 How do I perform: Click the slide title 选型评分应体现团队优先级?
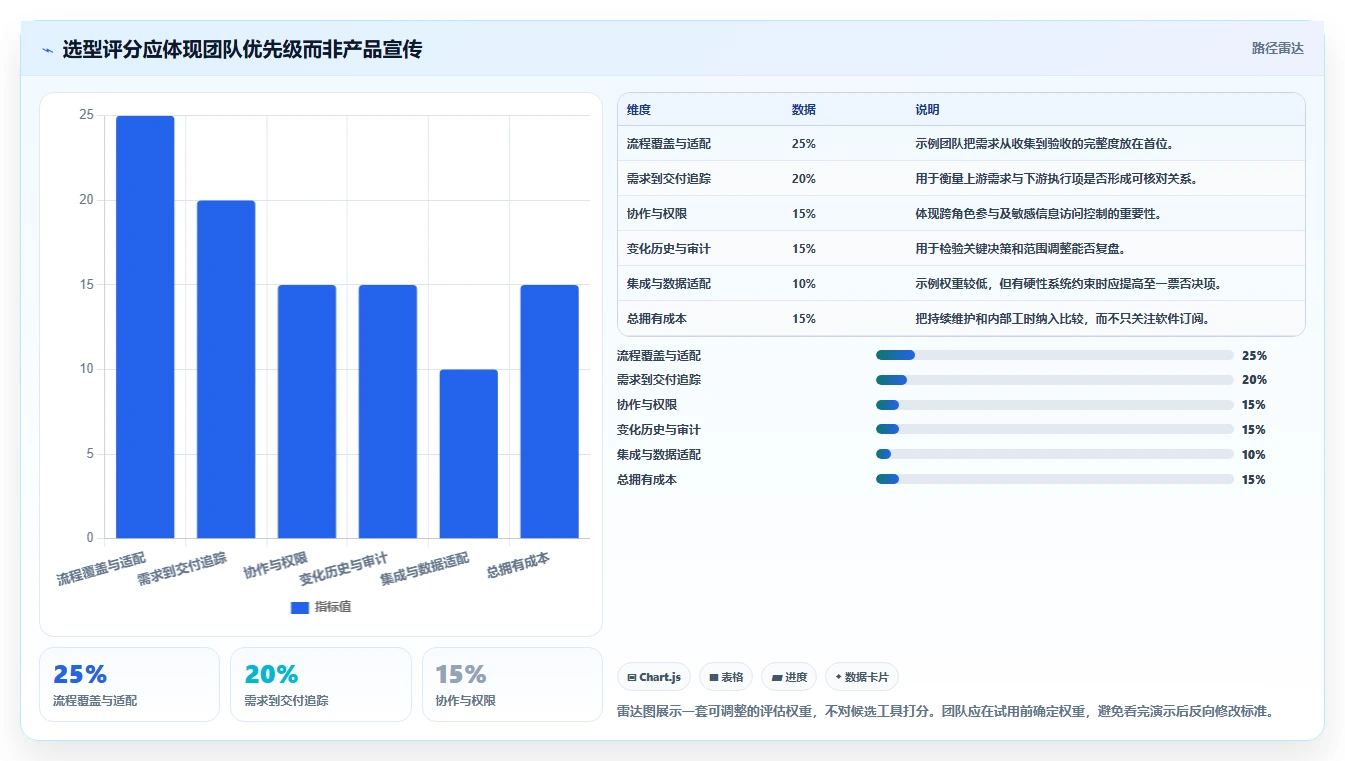242,49
